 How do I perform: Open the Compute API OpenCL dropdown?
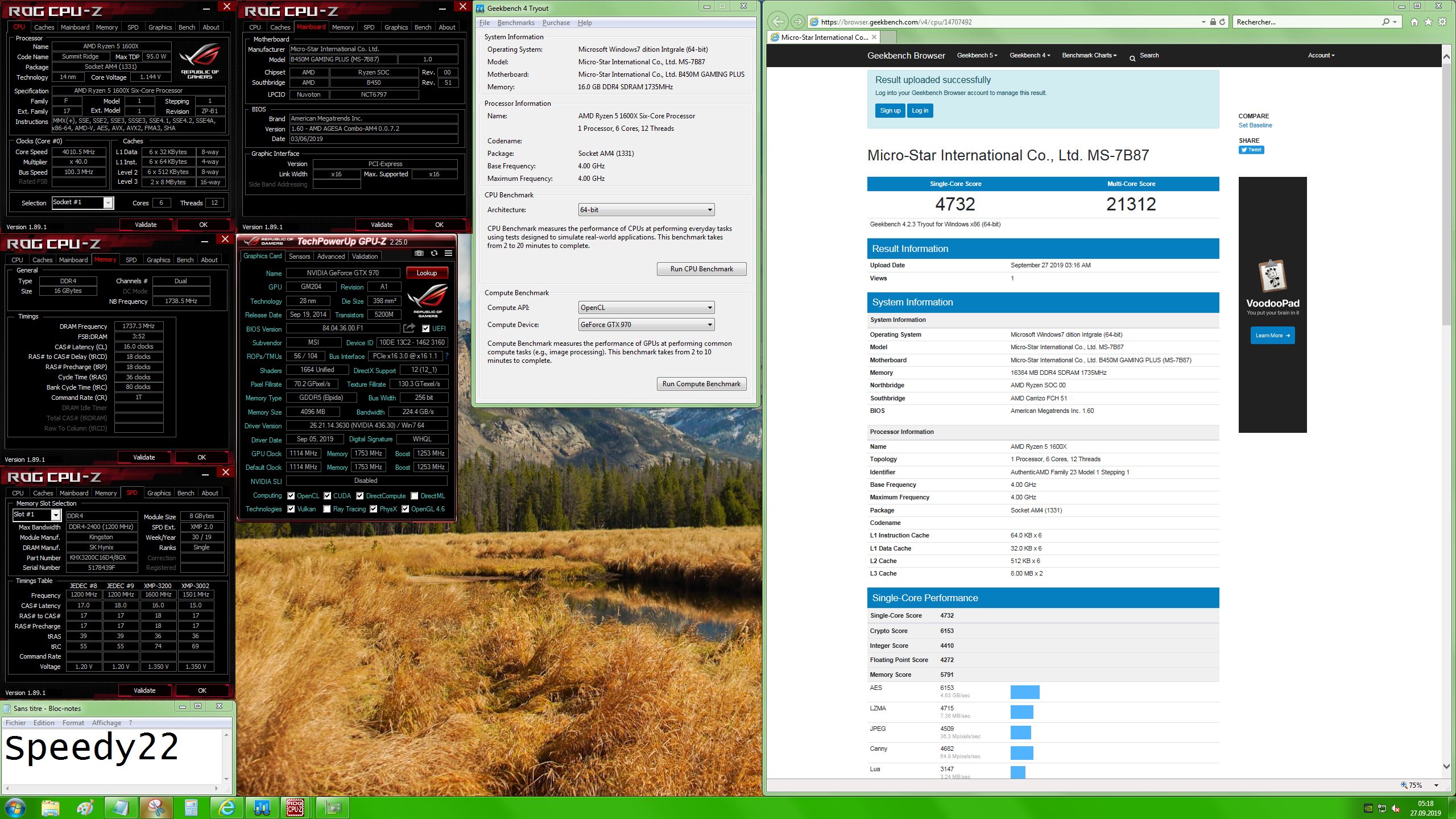646,308
